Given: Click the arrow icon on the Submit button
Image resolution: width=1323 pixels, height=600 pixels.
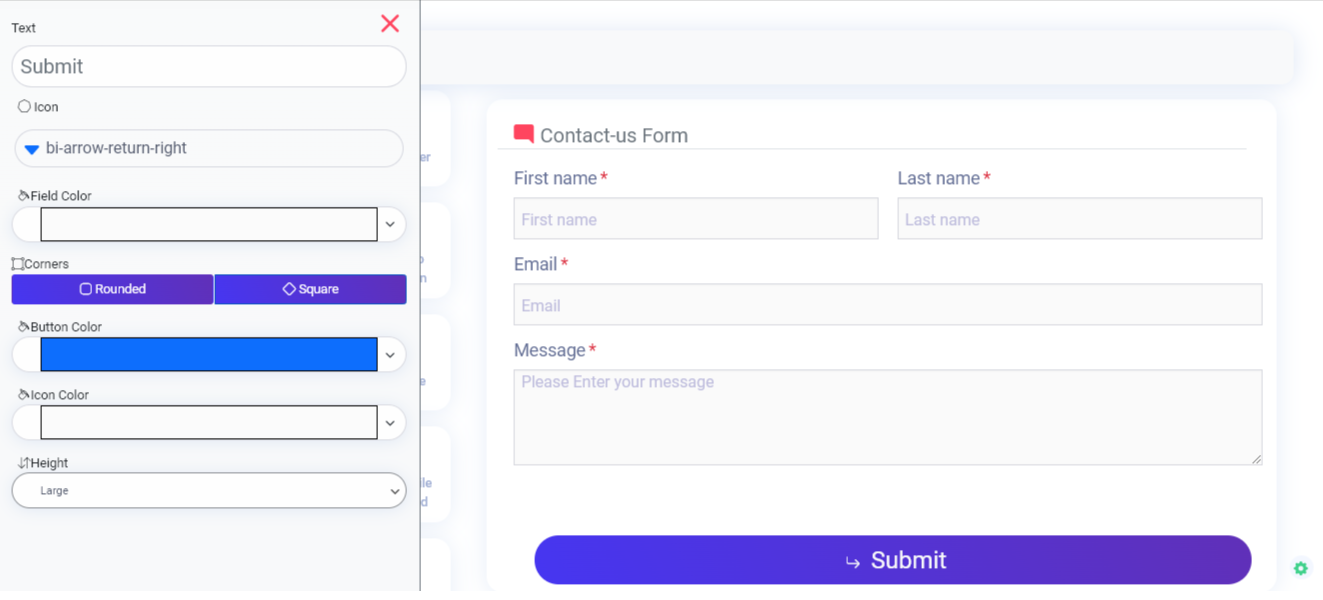Looking at the screenshot, I should tap(852, 562).
